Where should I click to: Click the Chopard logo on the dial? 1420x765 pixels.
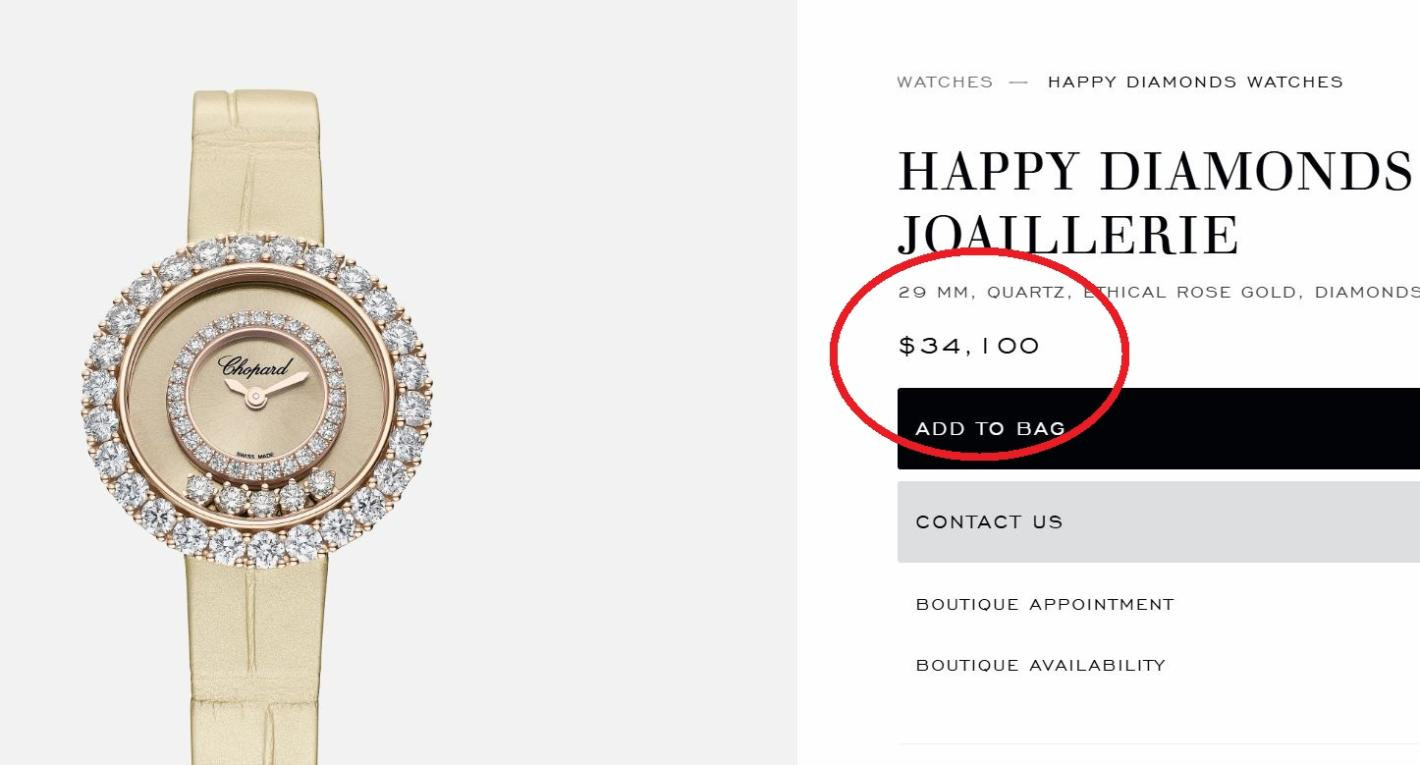pos(256,366)
